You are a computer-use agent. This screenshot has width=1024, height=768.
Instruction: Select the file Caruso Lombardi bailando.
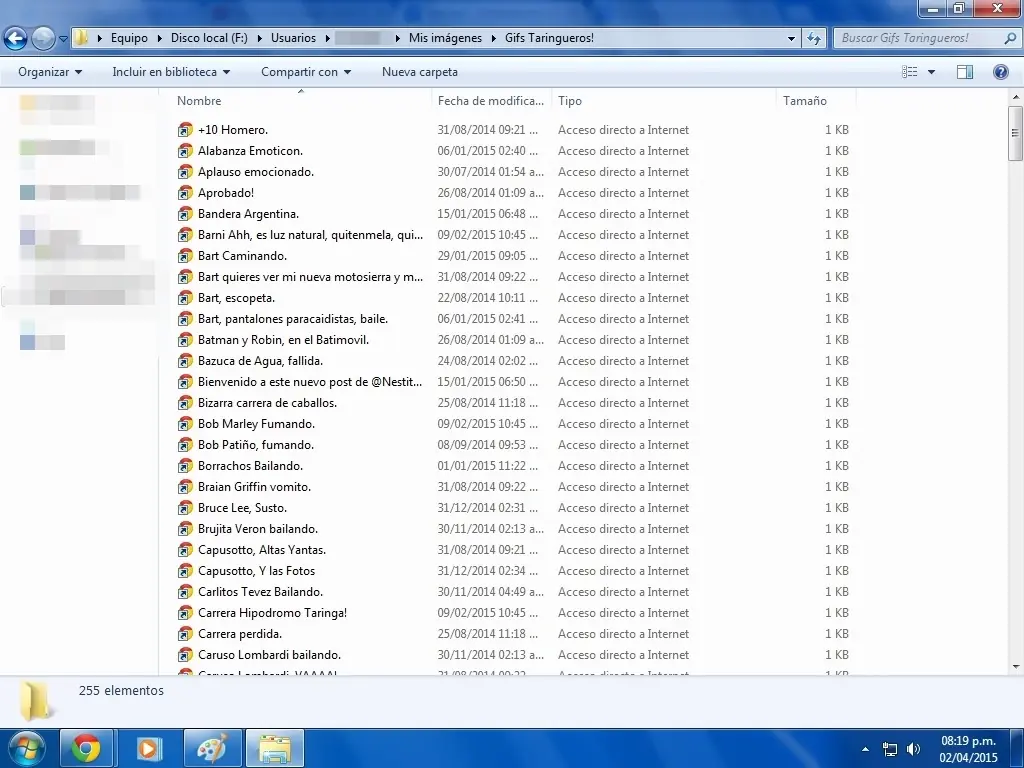click(269, 655)
